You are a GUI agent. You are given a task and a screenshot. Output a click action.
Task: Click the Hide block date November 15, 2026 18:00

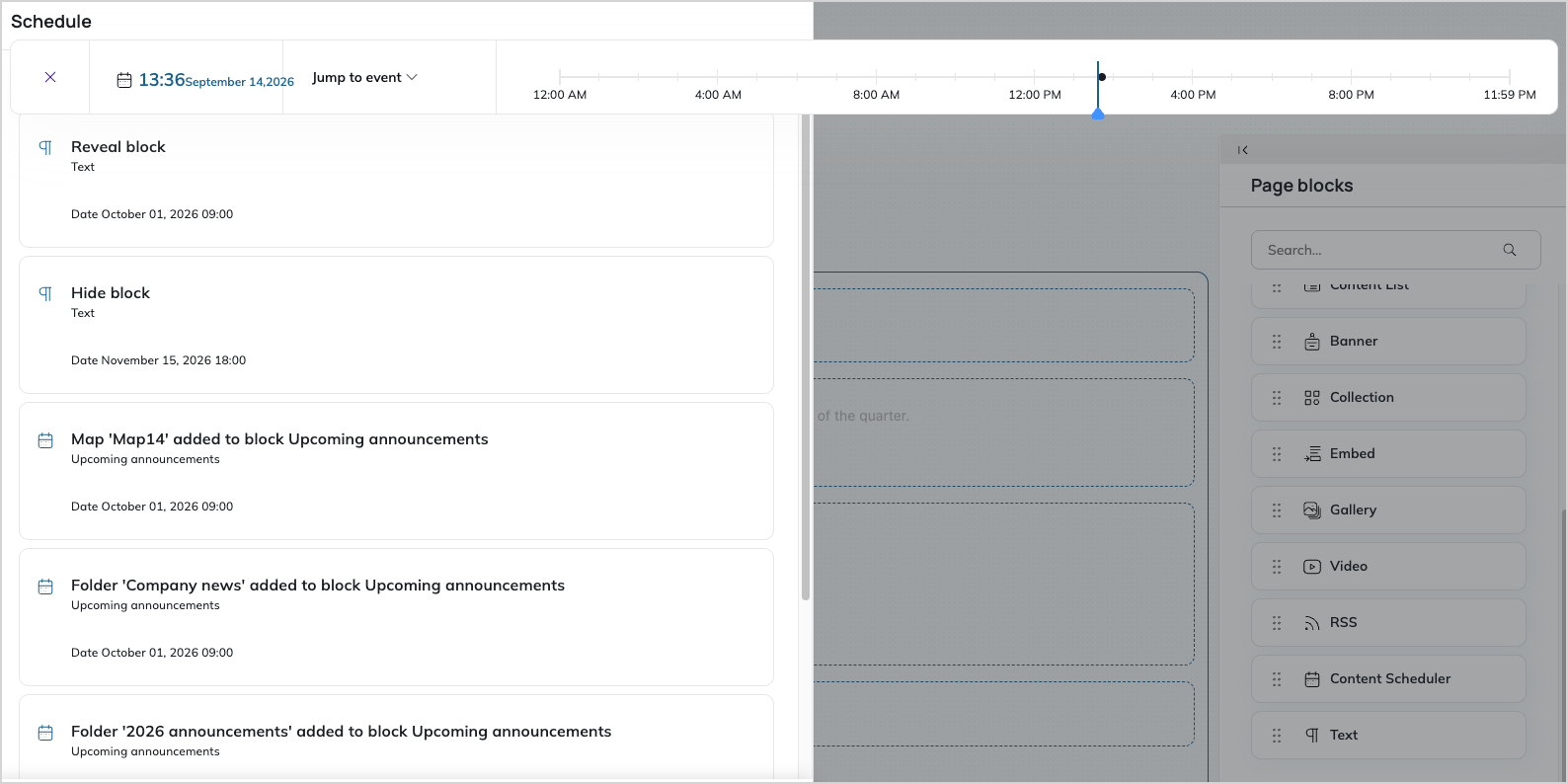(158, 360)
